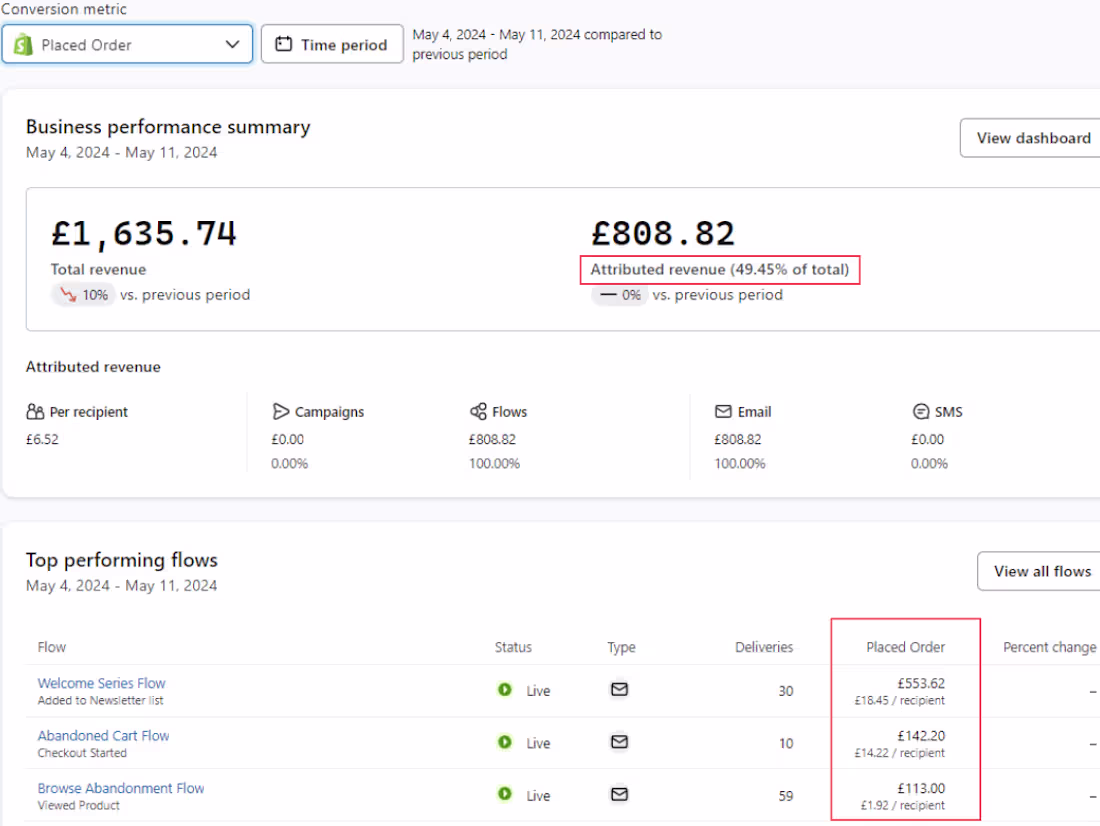
Task: Click the View dashboard button
Action: pos(1034,138)
